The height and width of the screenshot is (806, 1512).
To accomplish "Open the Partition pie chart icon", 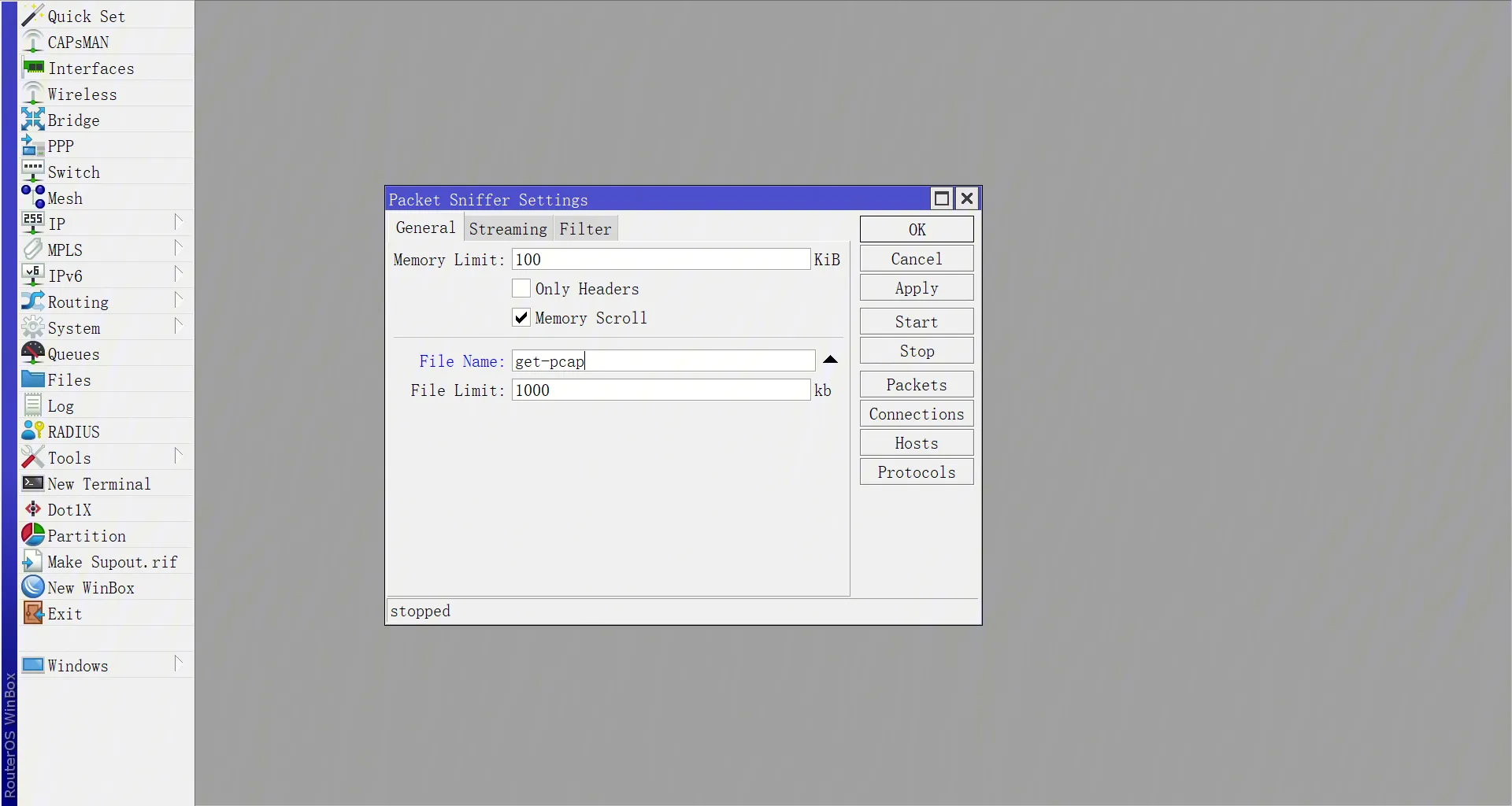I will click(x=32, y=535).
